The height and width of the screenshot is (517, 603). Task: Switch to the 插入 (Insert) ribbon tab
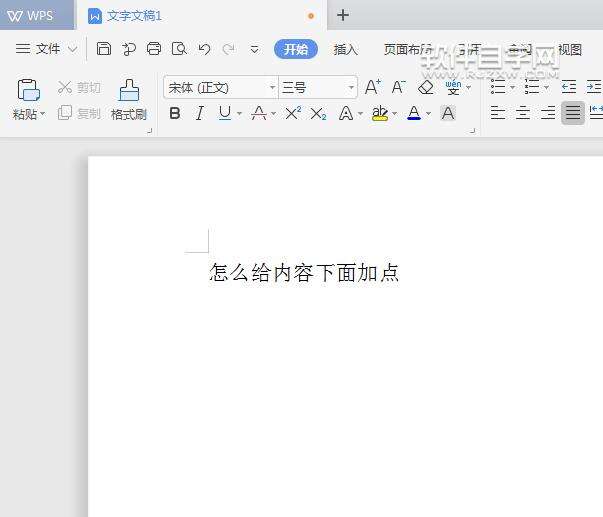click(345, 49)
